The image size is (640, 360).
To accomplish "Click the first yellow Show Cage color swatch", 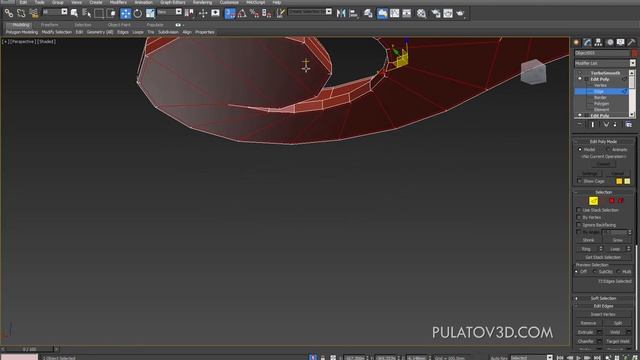I will [x=619, y=181].
